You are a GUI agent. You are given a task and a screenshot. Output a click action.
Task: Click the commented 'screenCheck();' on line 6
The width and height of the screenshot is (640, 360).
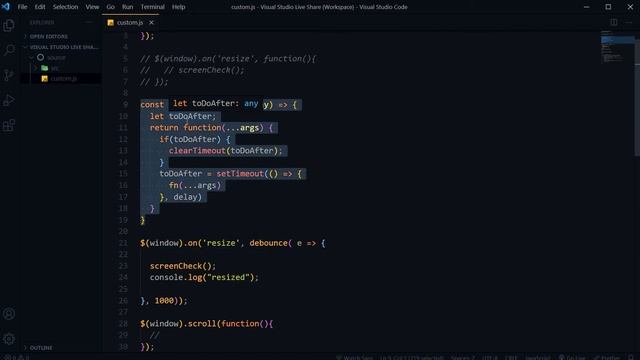[211, 70]
